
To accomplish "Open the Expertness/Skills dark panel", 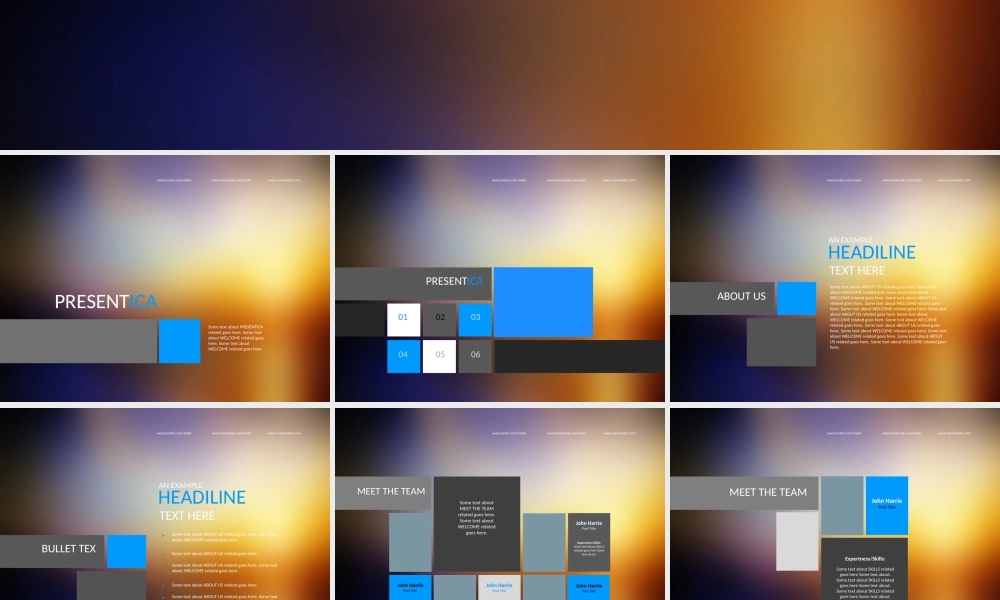I will coord(865,570).
